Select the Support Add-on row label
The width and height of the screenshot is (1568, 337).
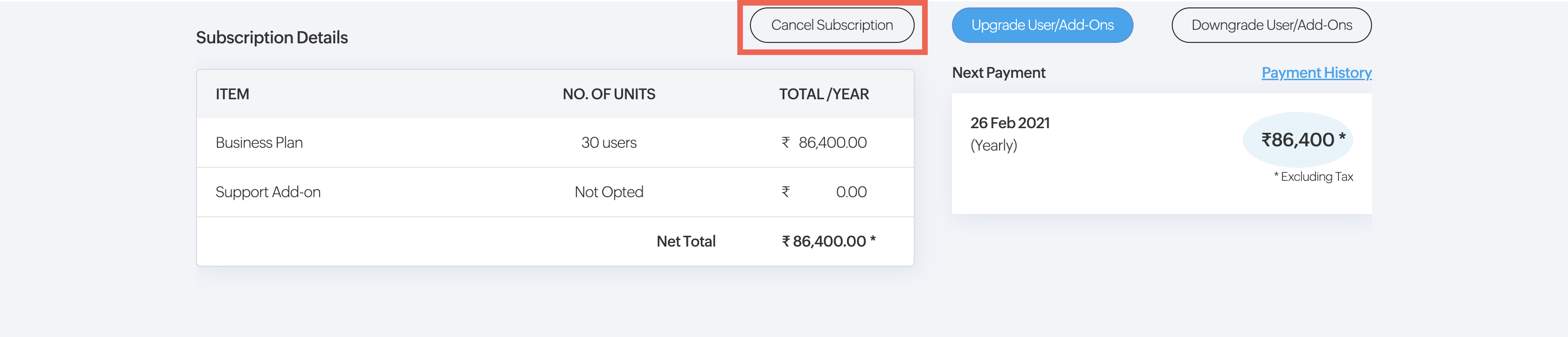268,192
